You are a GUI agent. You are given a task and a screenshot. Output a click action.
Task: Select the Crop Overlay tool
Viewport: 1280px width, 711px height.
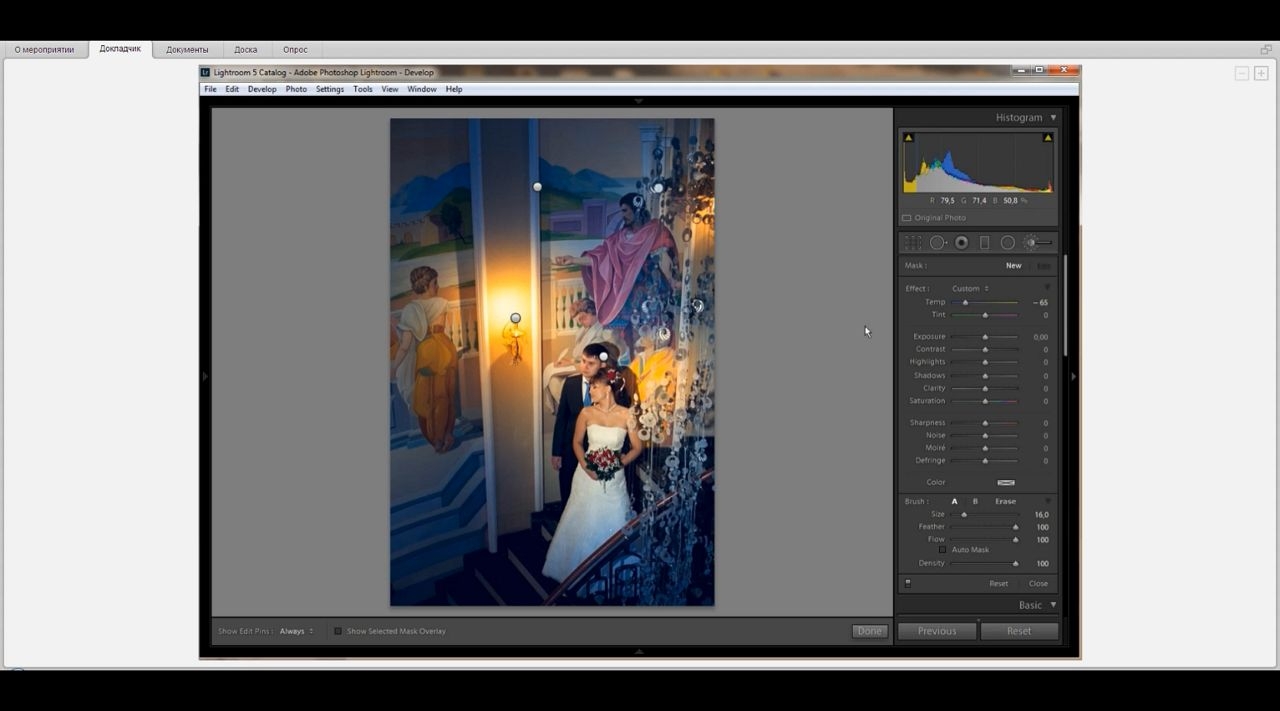click(912, 243)
